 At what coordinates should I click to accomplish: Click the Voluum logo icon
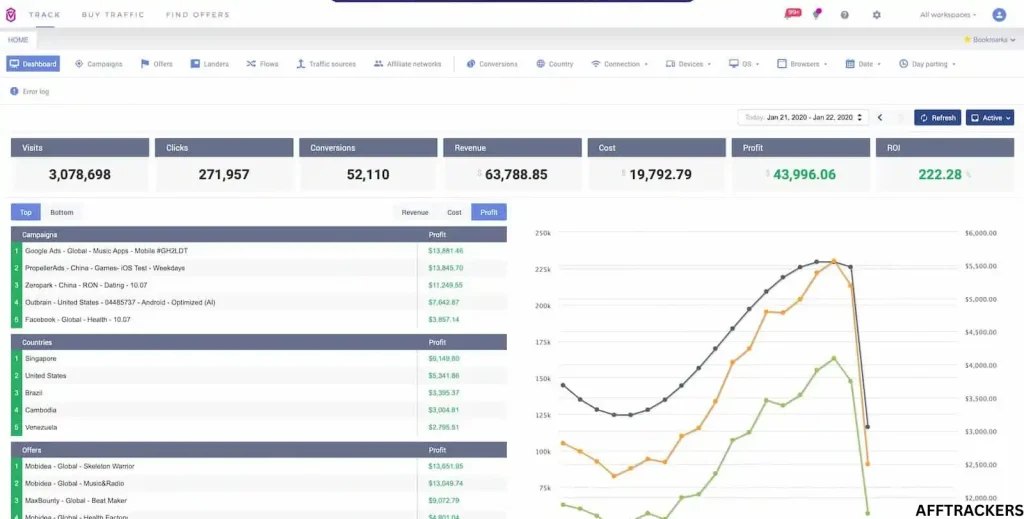(10, 14)
